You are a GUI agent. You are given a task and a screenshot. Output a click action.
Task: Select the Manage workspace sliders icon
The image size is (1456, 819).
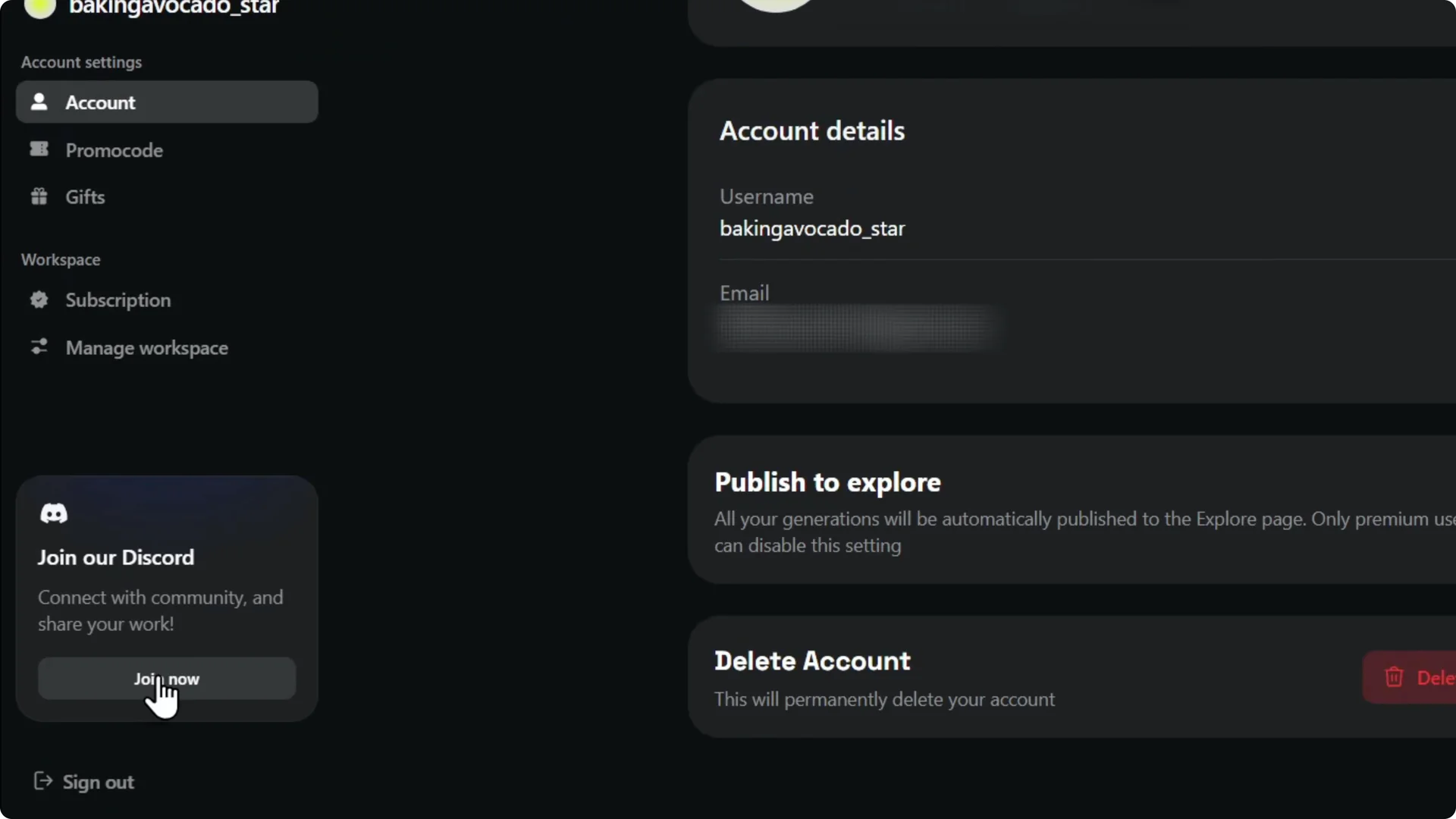[x=39, y=347]
